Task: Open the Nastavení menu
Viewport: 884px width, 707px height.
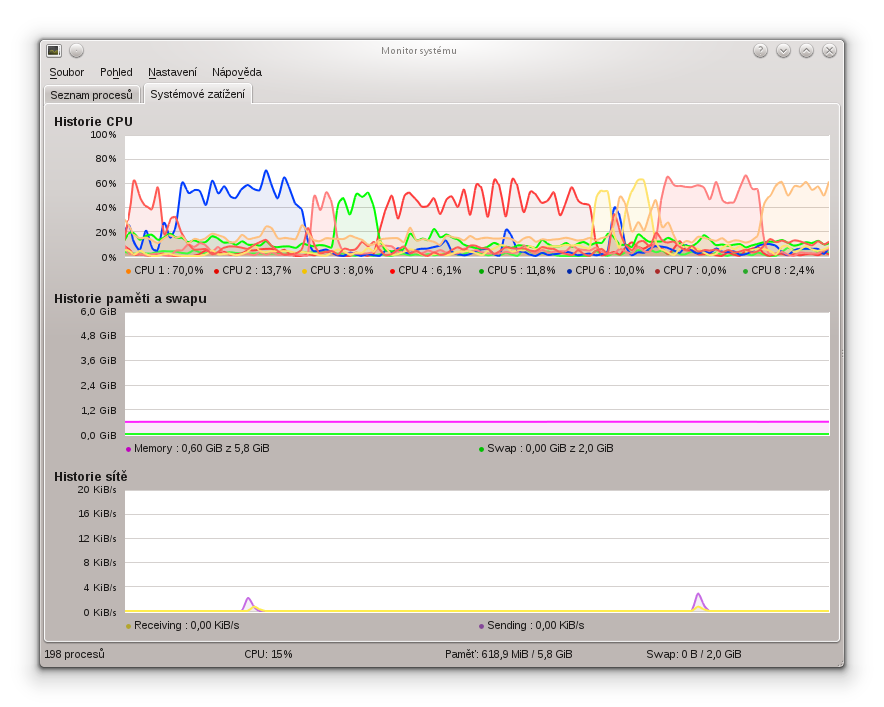Action: pos(173,72)
